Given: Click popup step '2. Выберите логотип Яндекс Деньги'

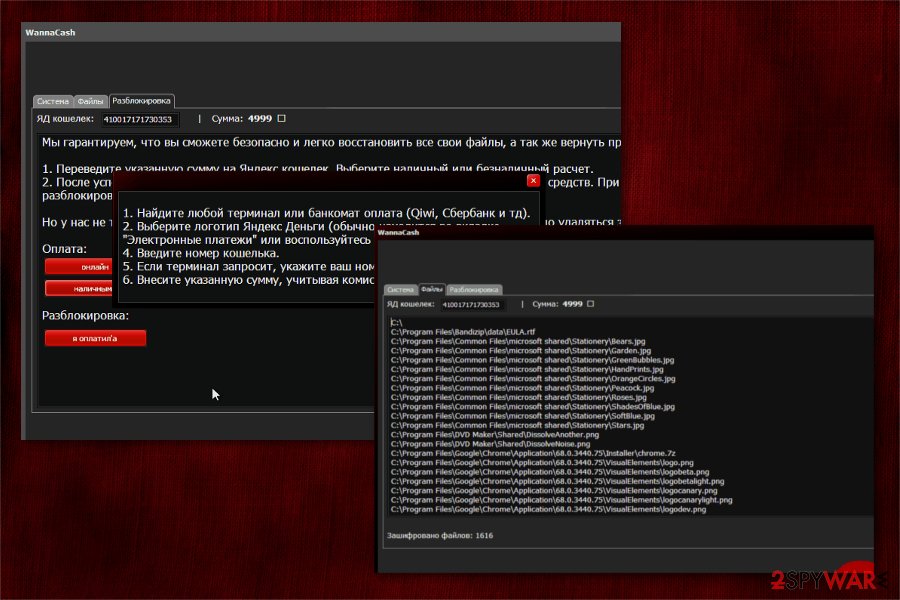Looking at the screenshot, I should point(249,226).
